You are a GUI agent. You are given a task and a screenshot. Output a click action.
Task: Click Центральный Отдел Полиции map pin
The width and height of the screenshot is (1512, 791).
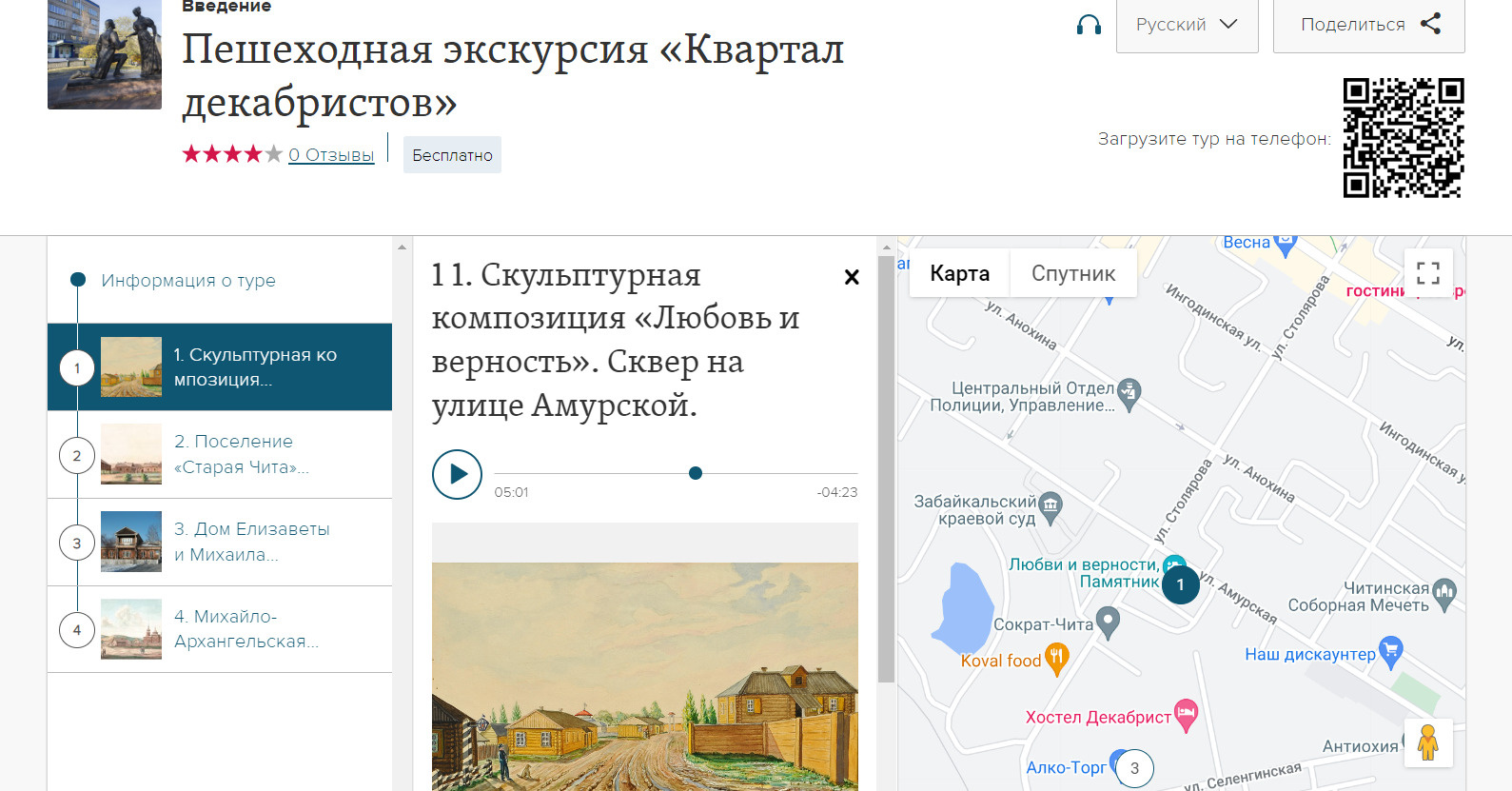coord(1129,394)
